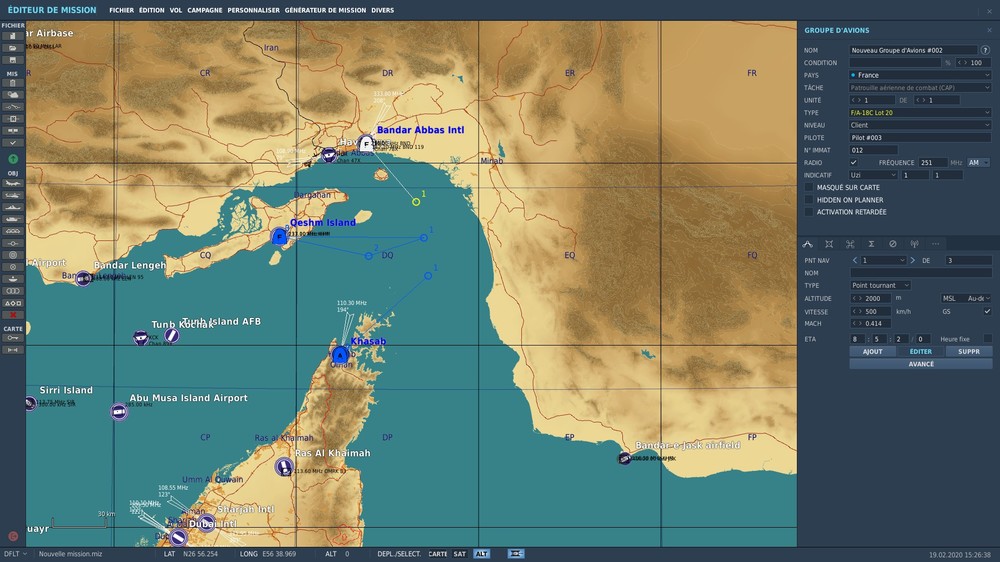Select the ground vehicle placement tool
This screenshot has width=1000, height=562.
(13, 219)
